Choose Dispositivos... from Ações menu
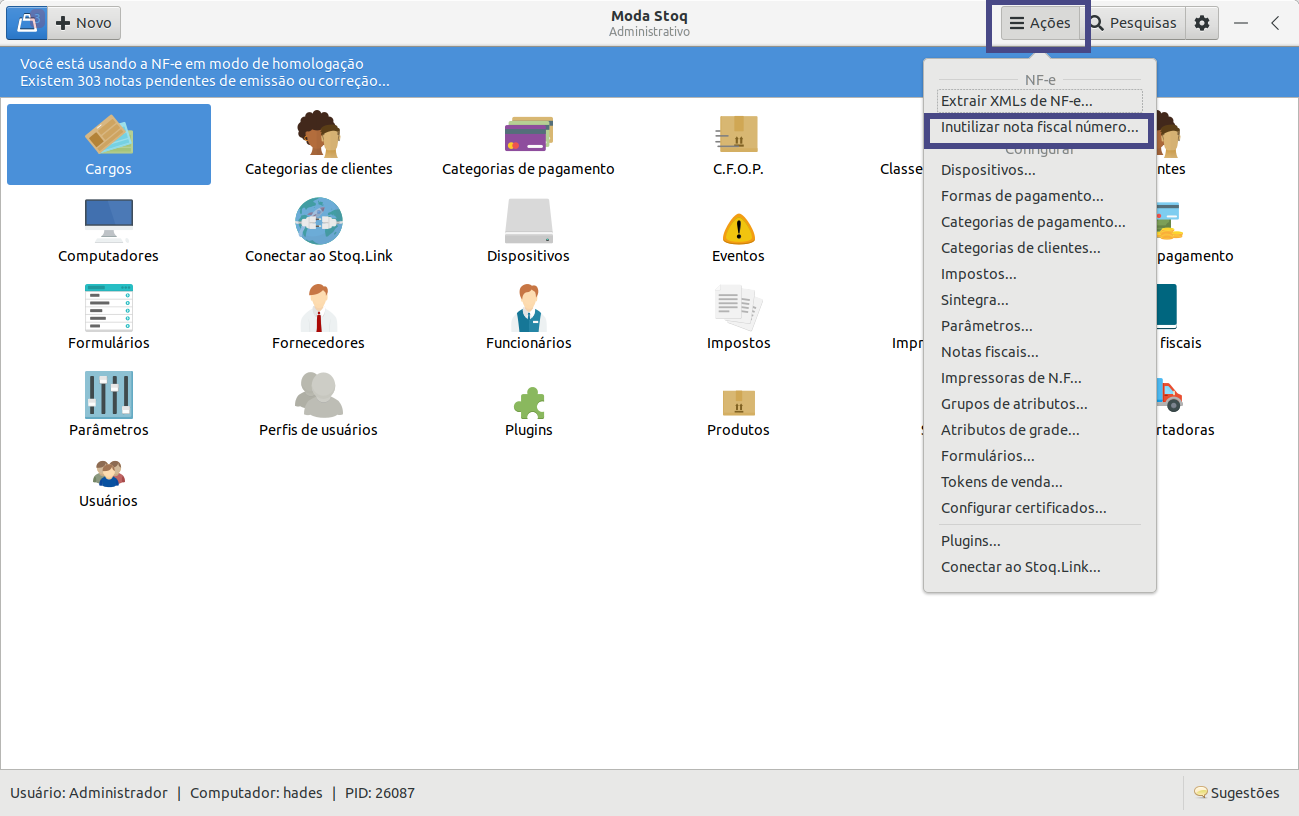The width and height of the screenshot is (1299, 816). point(1040,170)
